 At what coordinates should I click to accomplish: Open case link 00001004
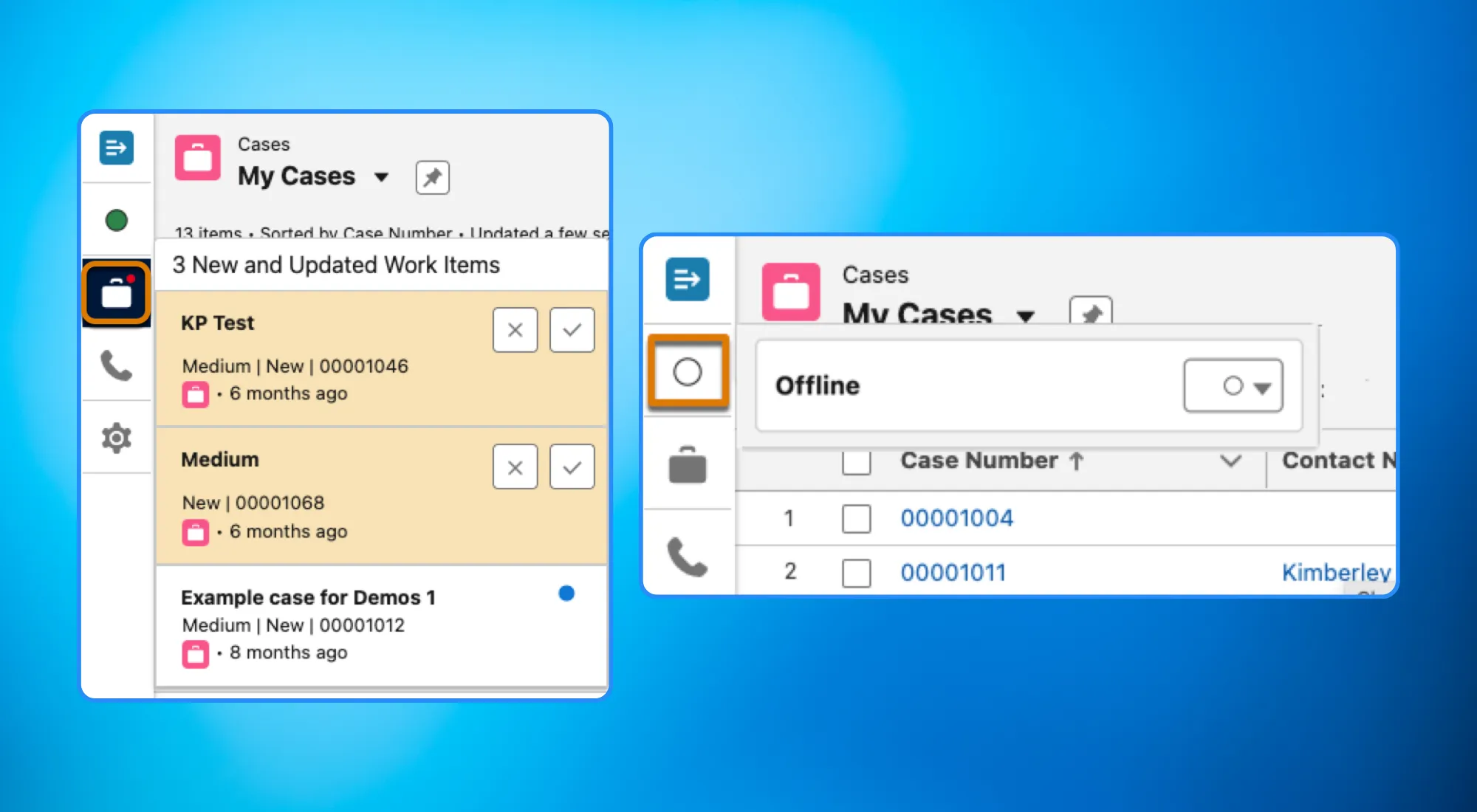tap(956, 518)
